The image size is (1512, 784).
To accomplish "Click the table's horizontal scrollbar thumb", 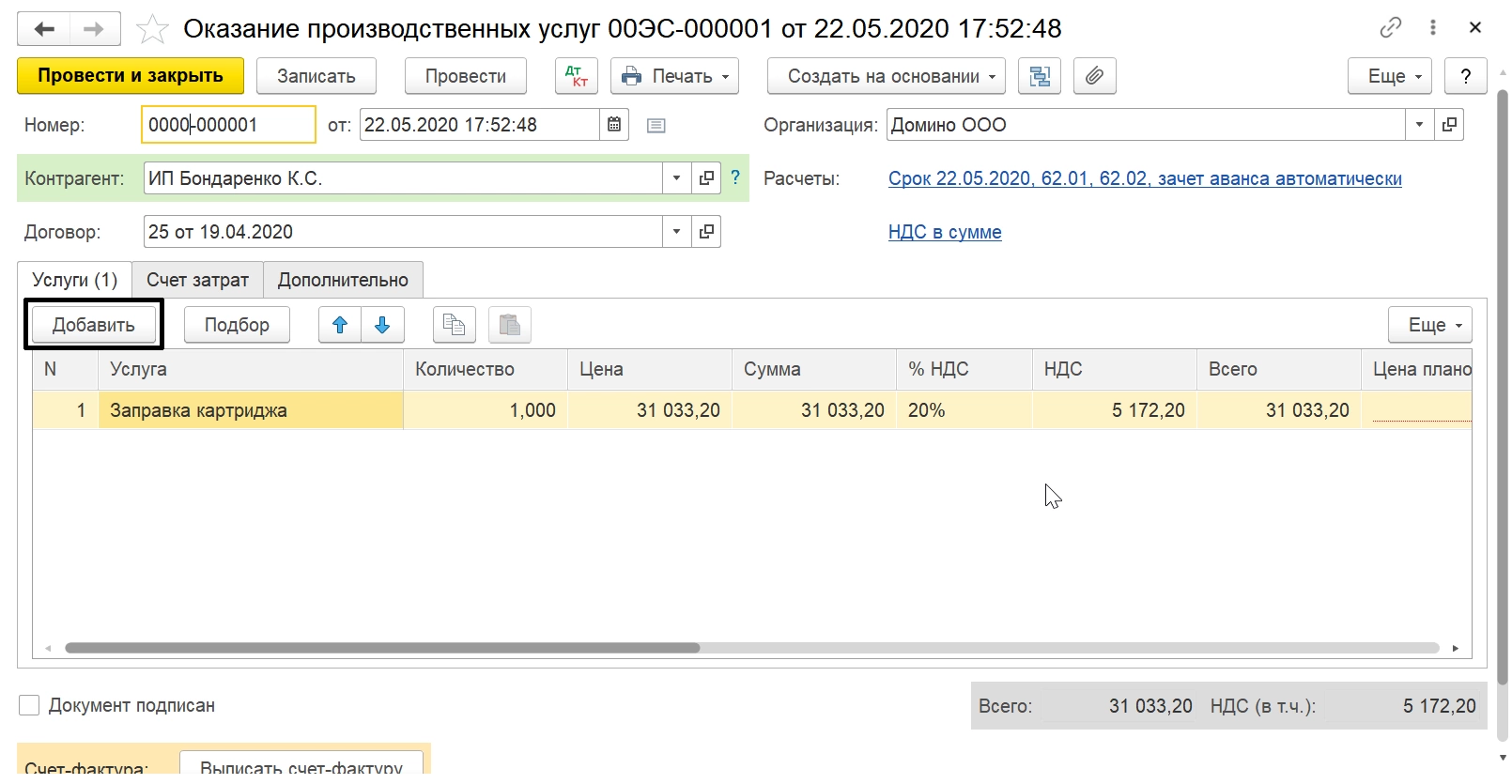I will point(382,648).
